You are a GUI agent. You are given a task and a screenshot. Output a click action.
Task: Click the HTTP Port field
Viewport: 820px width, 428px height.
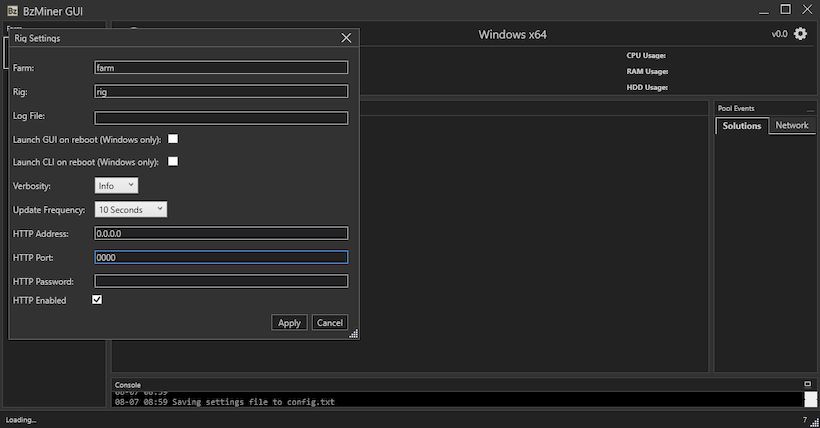221,257
